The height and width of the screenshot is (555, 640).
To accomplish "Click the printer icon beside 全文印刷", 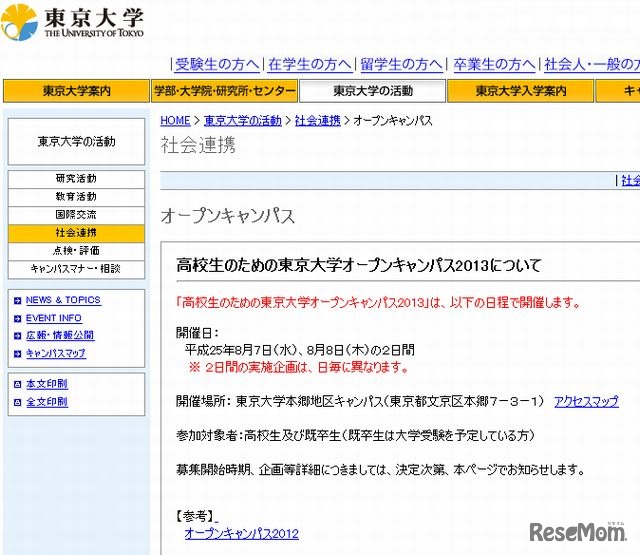I will point(18,402).
